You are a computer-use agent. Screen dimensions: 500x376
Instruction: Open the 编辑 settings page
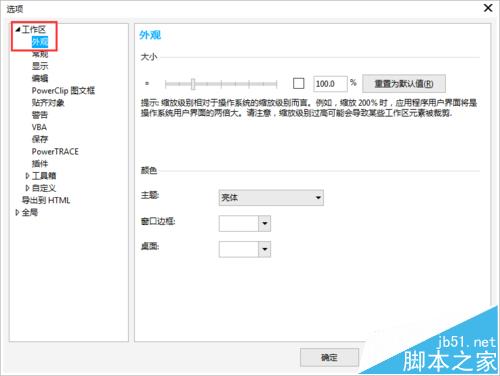pyautogui.click(x=40, y=78)
